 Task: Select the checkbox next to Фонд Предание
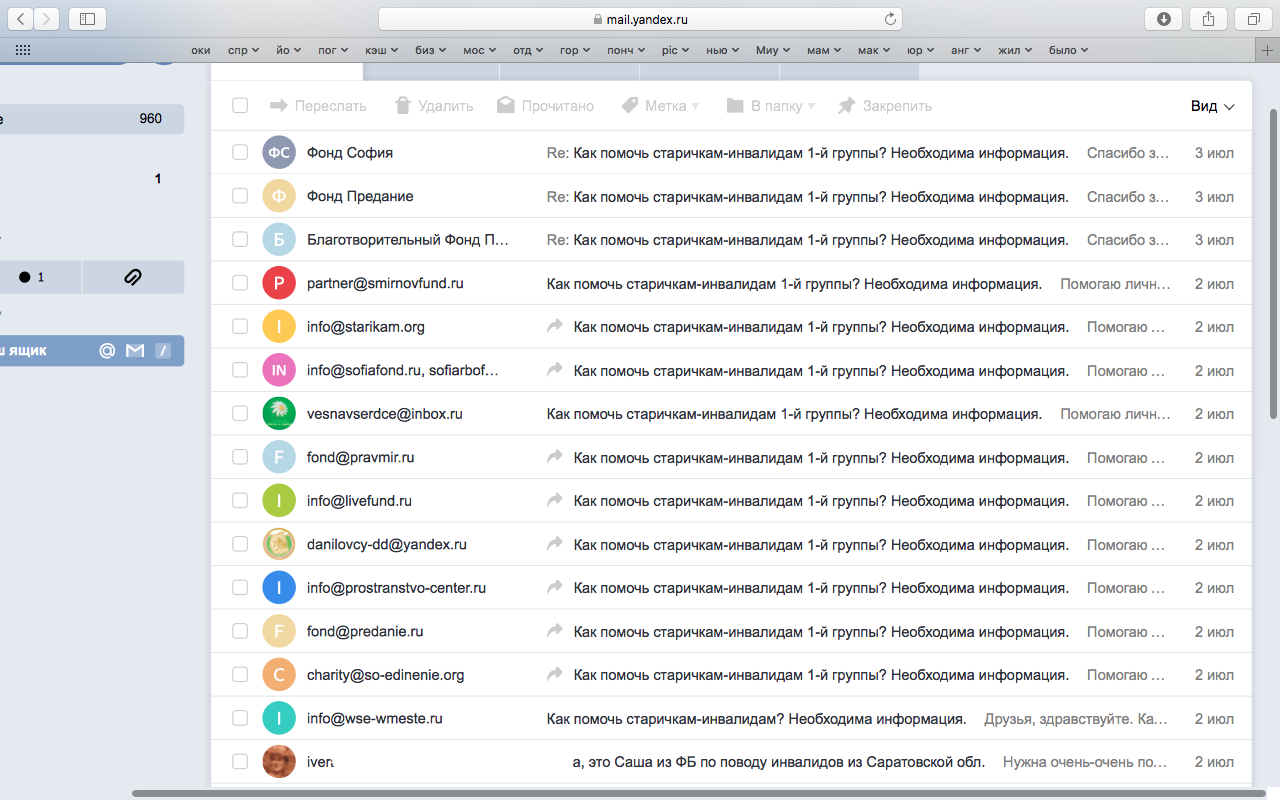click(x=240, y=196)
